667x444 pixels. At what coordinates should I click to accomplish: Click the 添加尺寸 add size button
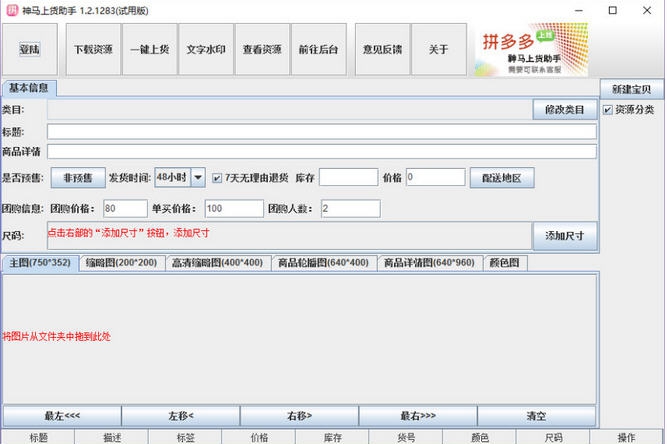pos(564,236)
